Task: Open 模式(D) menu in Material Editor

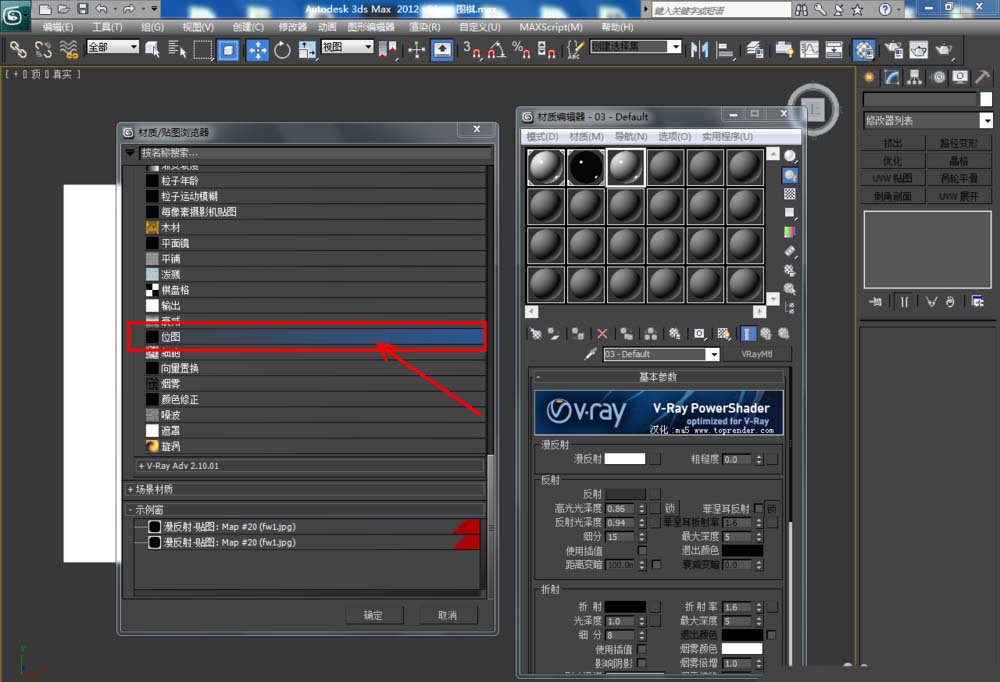Action: pyautogui.click(x=542, y=137)
